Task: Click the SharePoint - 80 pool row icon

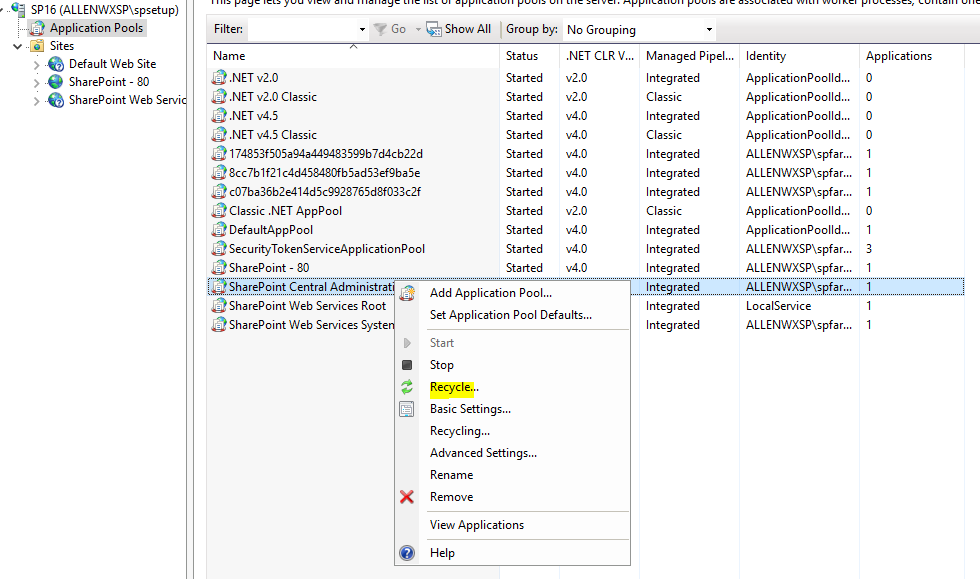Action: 219,268
